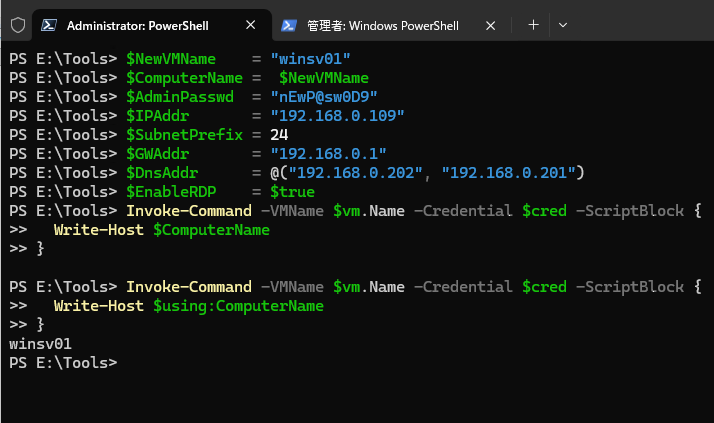Close the 管理者: Windows PowerShell tab
The height and width of the screenshot is (423, 714).
[x=490, y=25]
